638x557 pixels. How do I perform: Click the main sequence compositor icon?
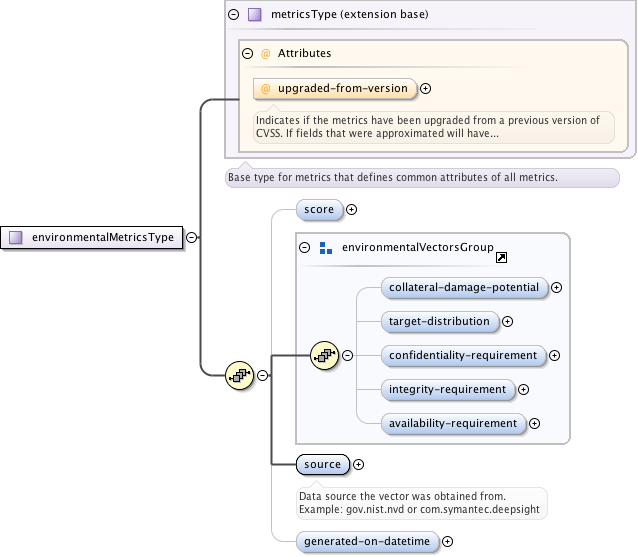tap(239, 376)
